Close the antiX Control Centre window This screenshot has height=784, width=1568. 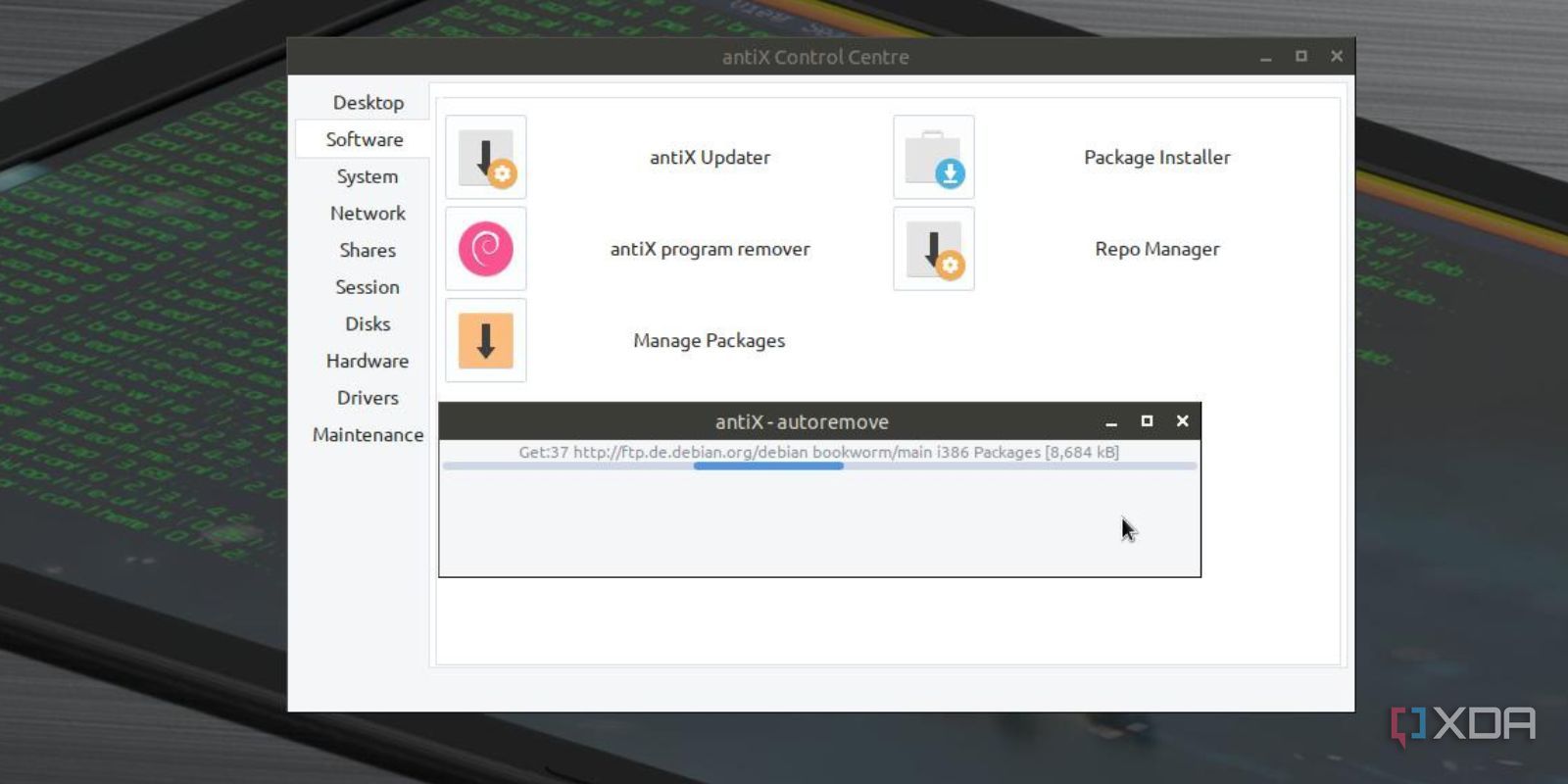click(x=1337, y=57)
